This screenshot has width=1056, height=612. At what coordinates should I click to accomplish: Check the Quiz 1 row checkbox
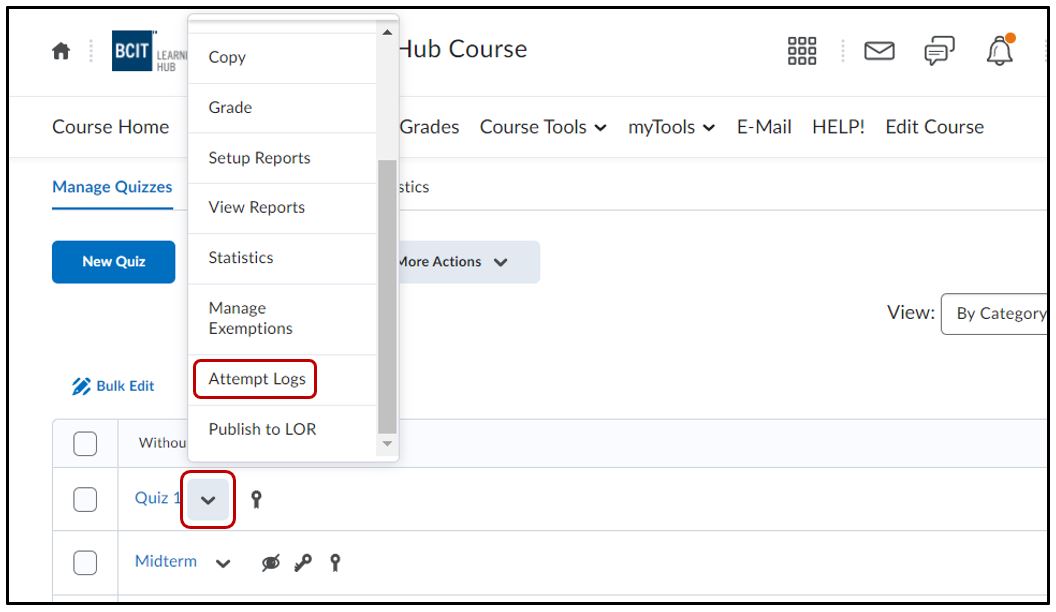[x=85, y=499]
